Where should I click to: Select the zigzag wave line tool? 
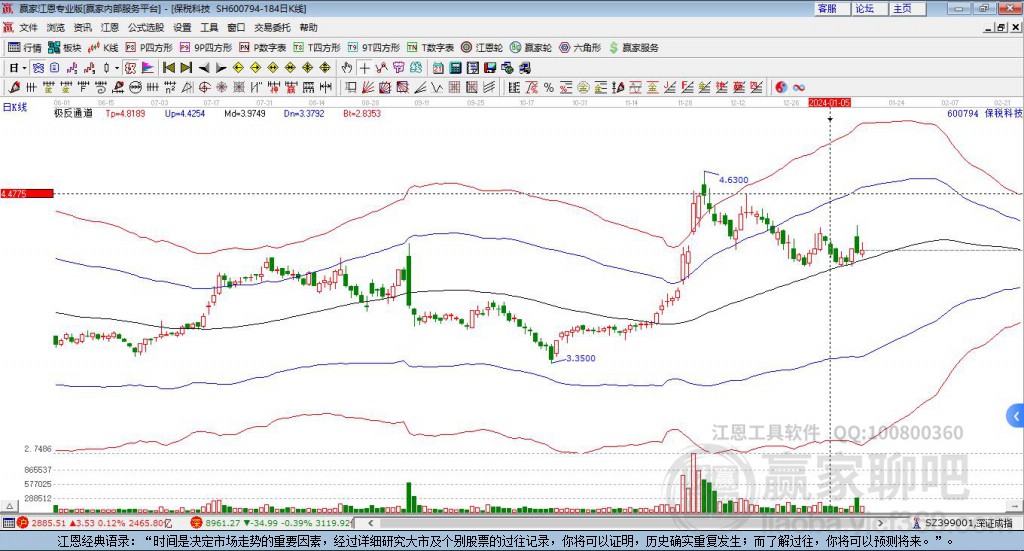(x=436, y=87)
